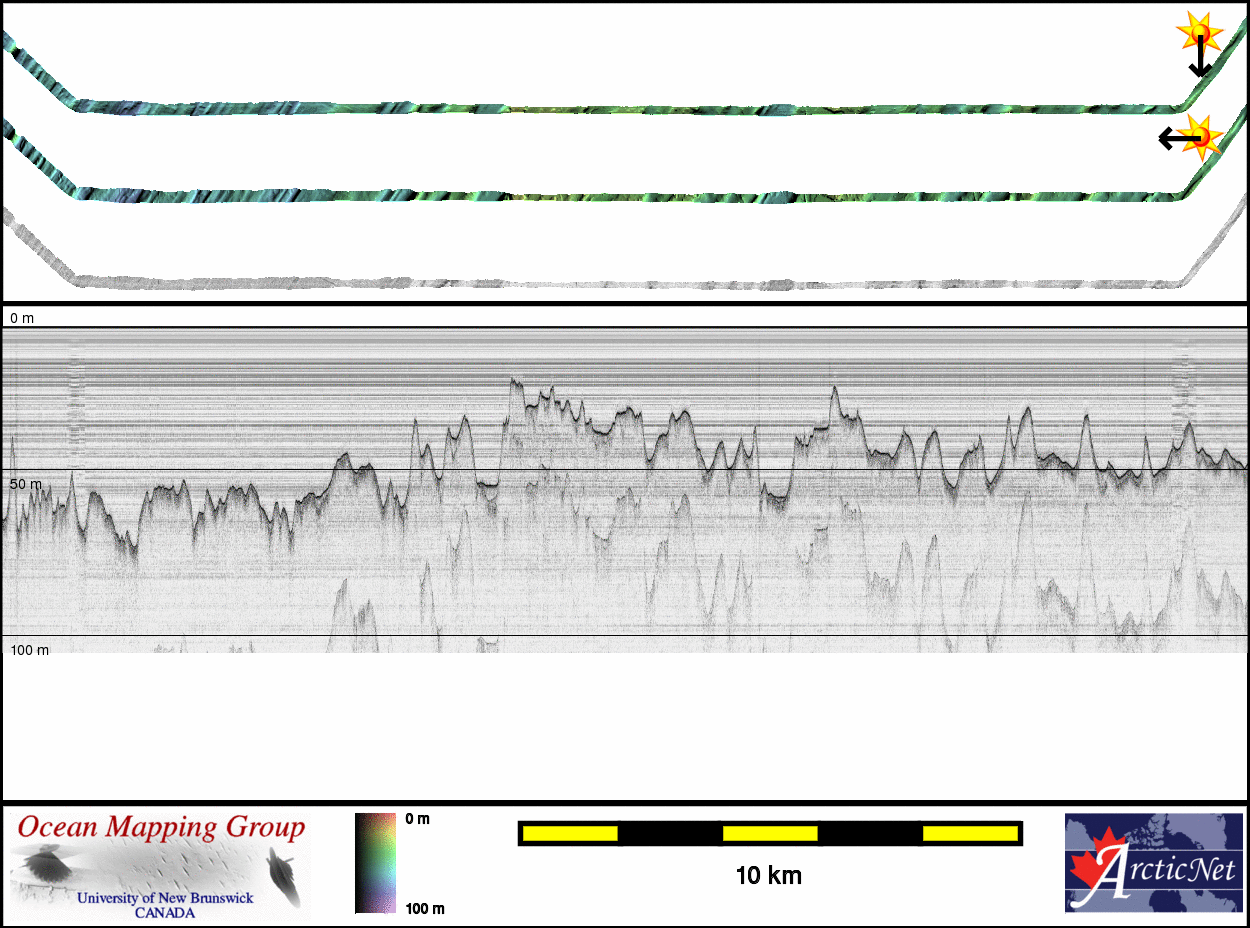Click the rightmost yellow segment of the scale bar

tap(969, 833)
